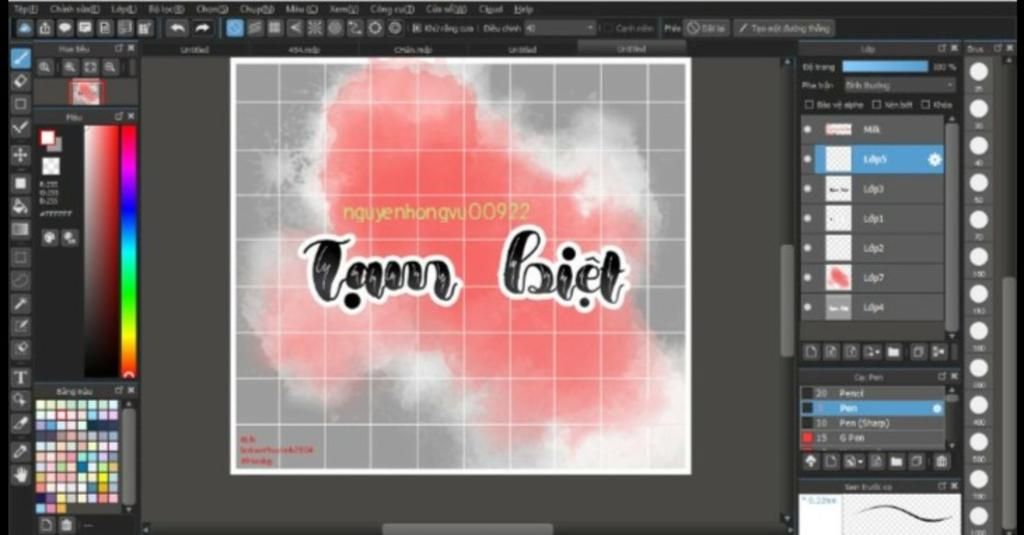Click the Đặt lại reset button
The width and height of the screenshot is (1024, 535).
point(706,28)
